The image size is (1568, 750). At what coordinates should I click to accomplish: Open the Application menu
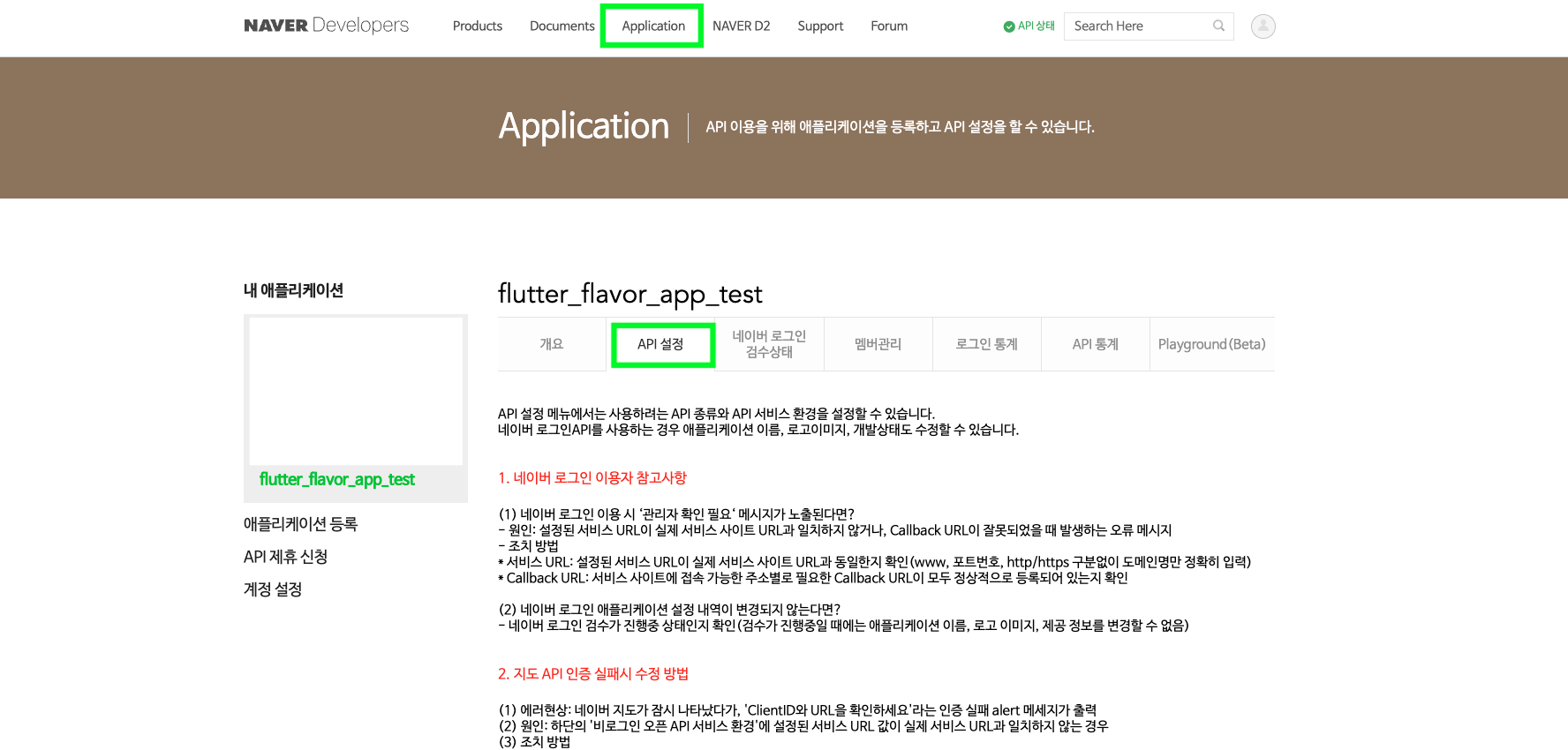pos(653,26)
